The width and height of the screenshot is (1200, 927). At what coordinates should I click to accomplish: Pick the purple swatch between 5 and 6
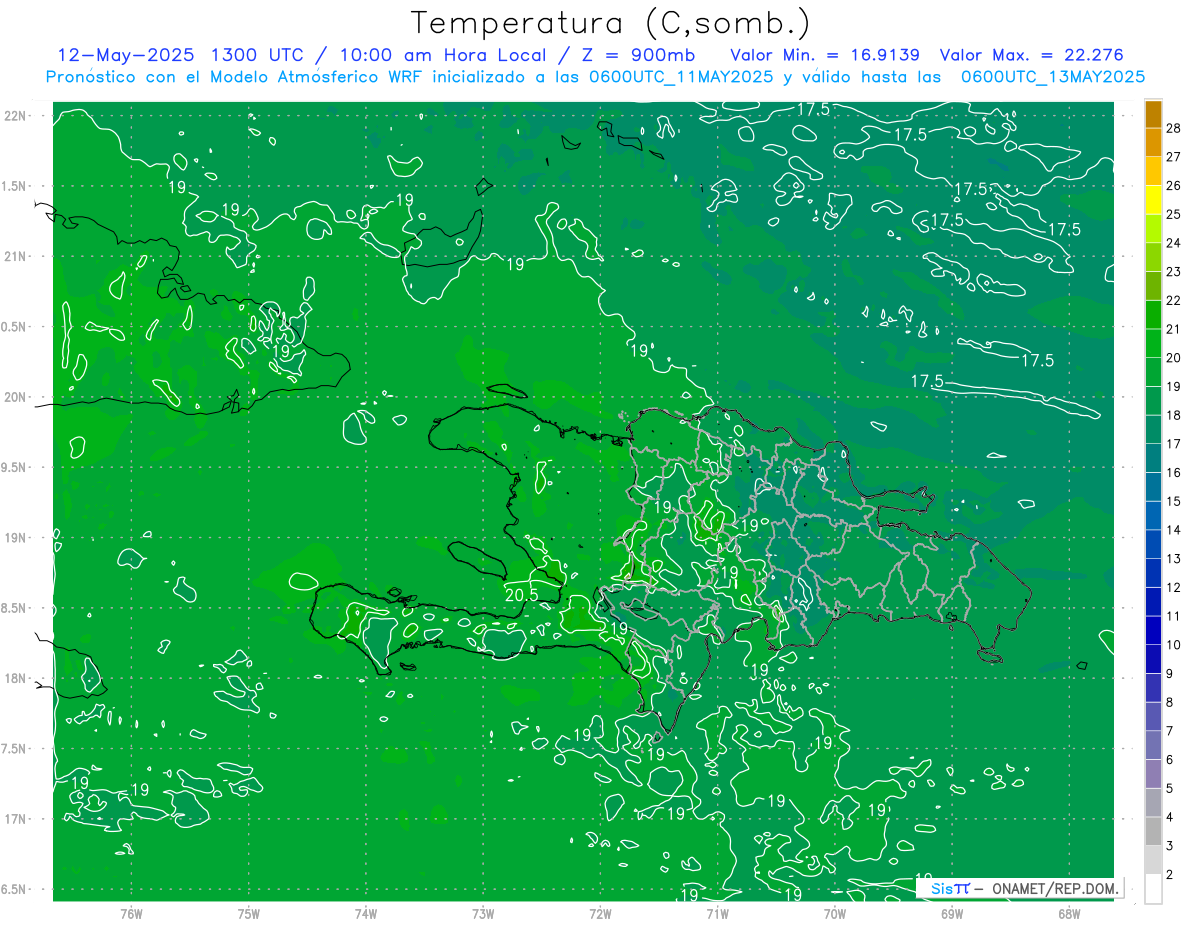1154,773
